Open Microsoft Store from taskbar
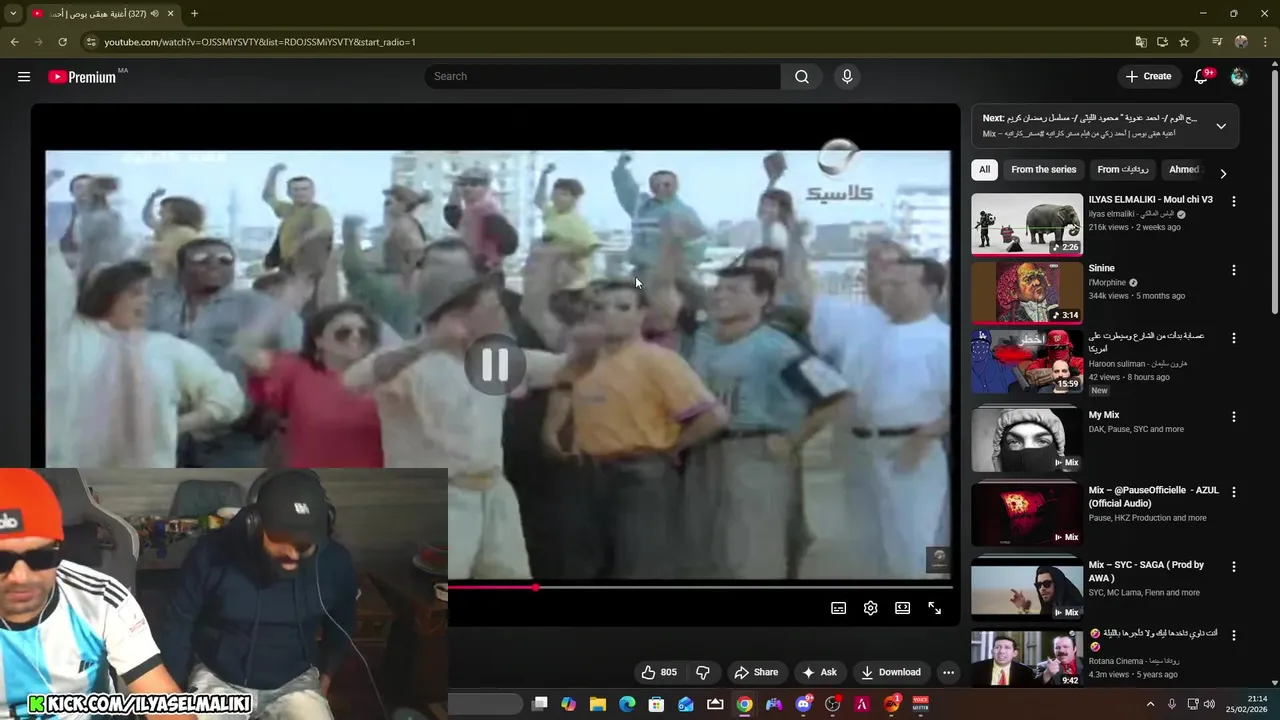 pyautogui.click(x=656, y=704)
